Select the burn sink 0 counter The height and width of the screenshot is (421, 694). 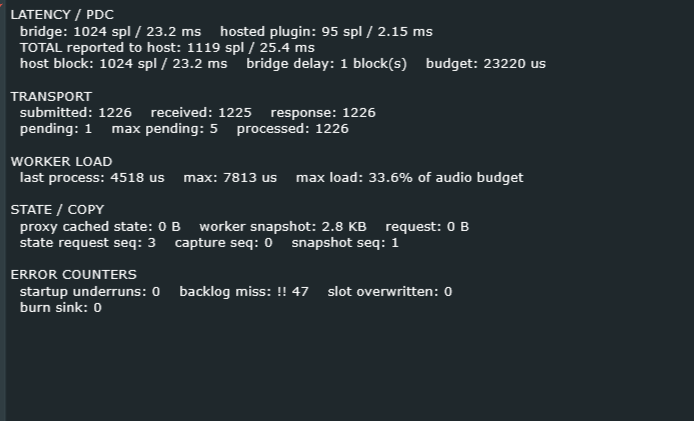tap(61, 308)
